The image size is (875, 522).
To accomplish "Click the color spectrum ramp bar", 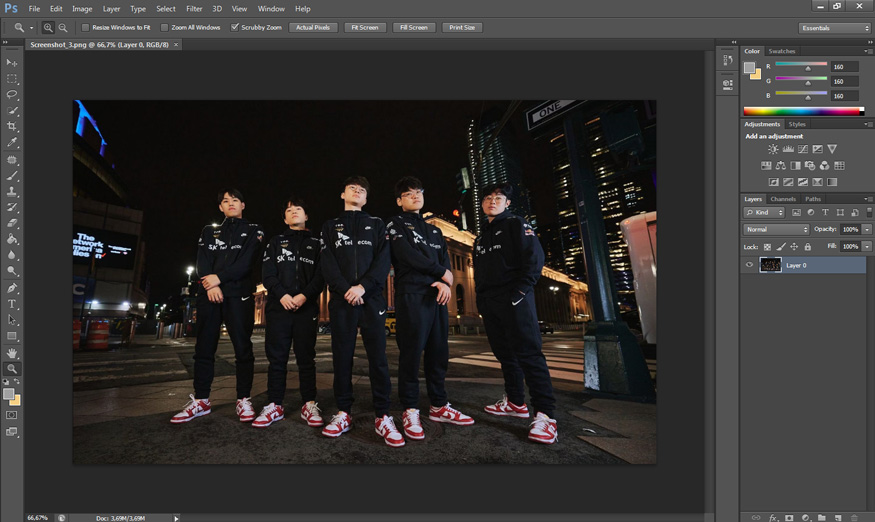I will 803,111.
